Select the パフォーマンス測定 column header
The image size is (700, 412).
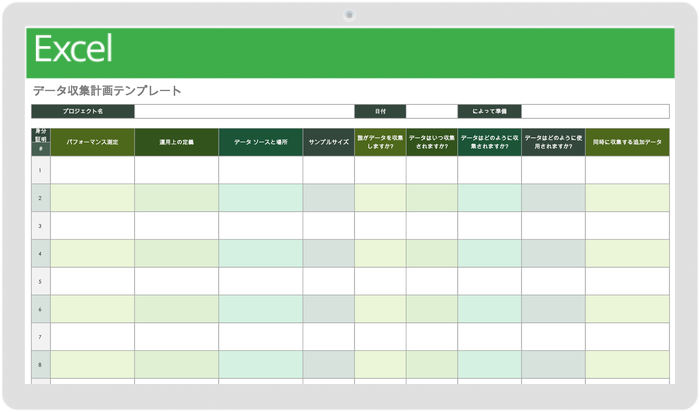pos(92,142)
